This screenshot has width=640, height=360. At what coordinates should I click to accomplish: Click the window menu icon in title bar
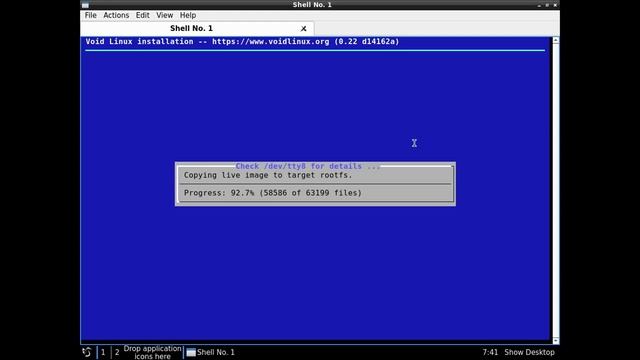point(85,5)
